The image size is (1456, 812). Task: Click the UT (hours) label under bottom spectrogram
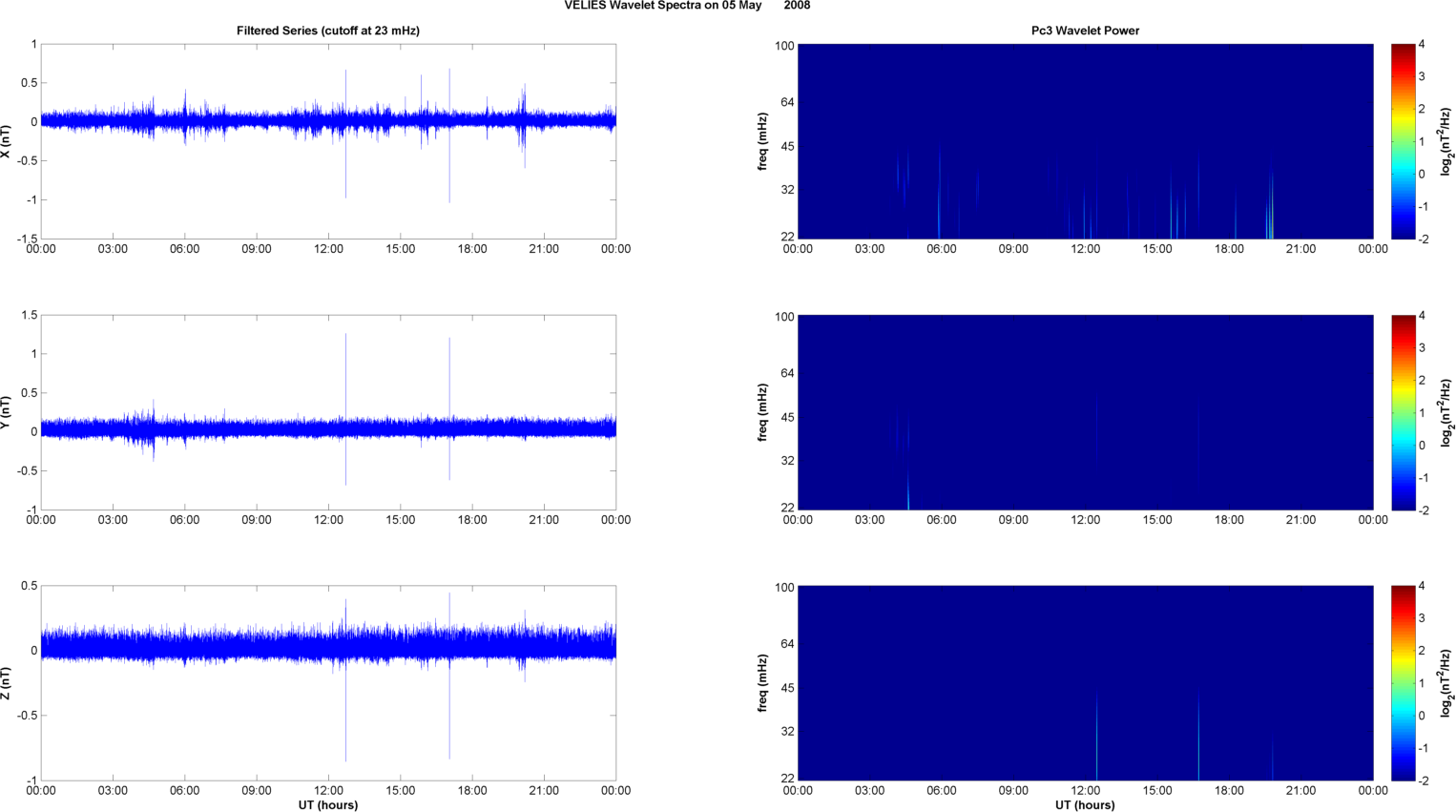(1085, 805)
